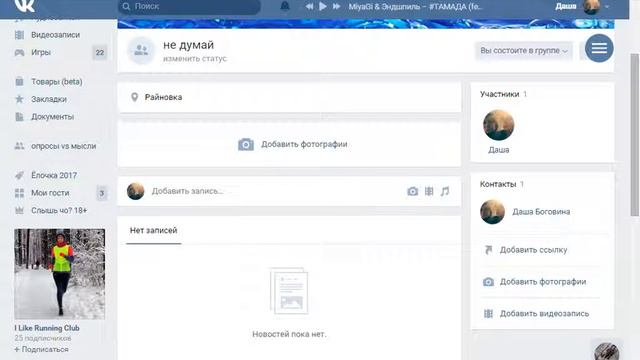Click the Товары shopping bag icon
The image size is (640, 360).
(x=19, y=81)
